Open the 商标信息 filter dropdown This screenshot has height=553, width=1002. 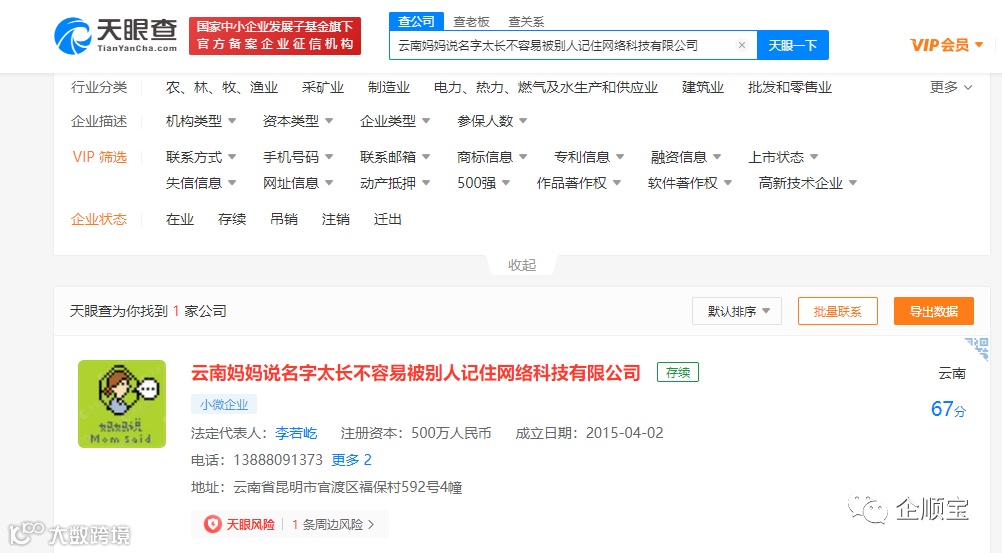[492, 157]
